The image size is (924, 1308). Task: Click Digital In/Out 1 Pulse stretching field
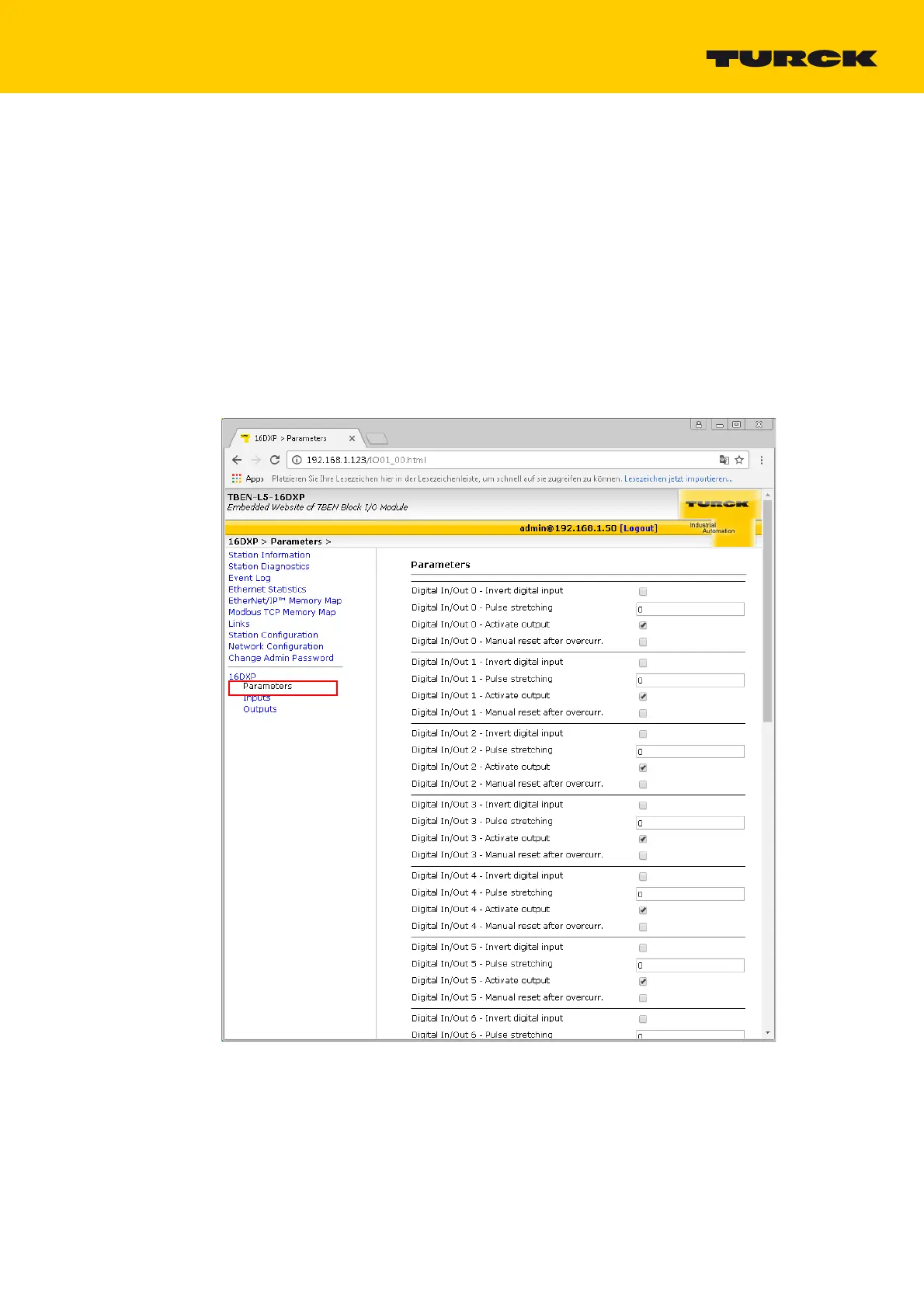coord(690,680)
